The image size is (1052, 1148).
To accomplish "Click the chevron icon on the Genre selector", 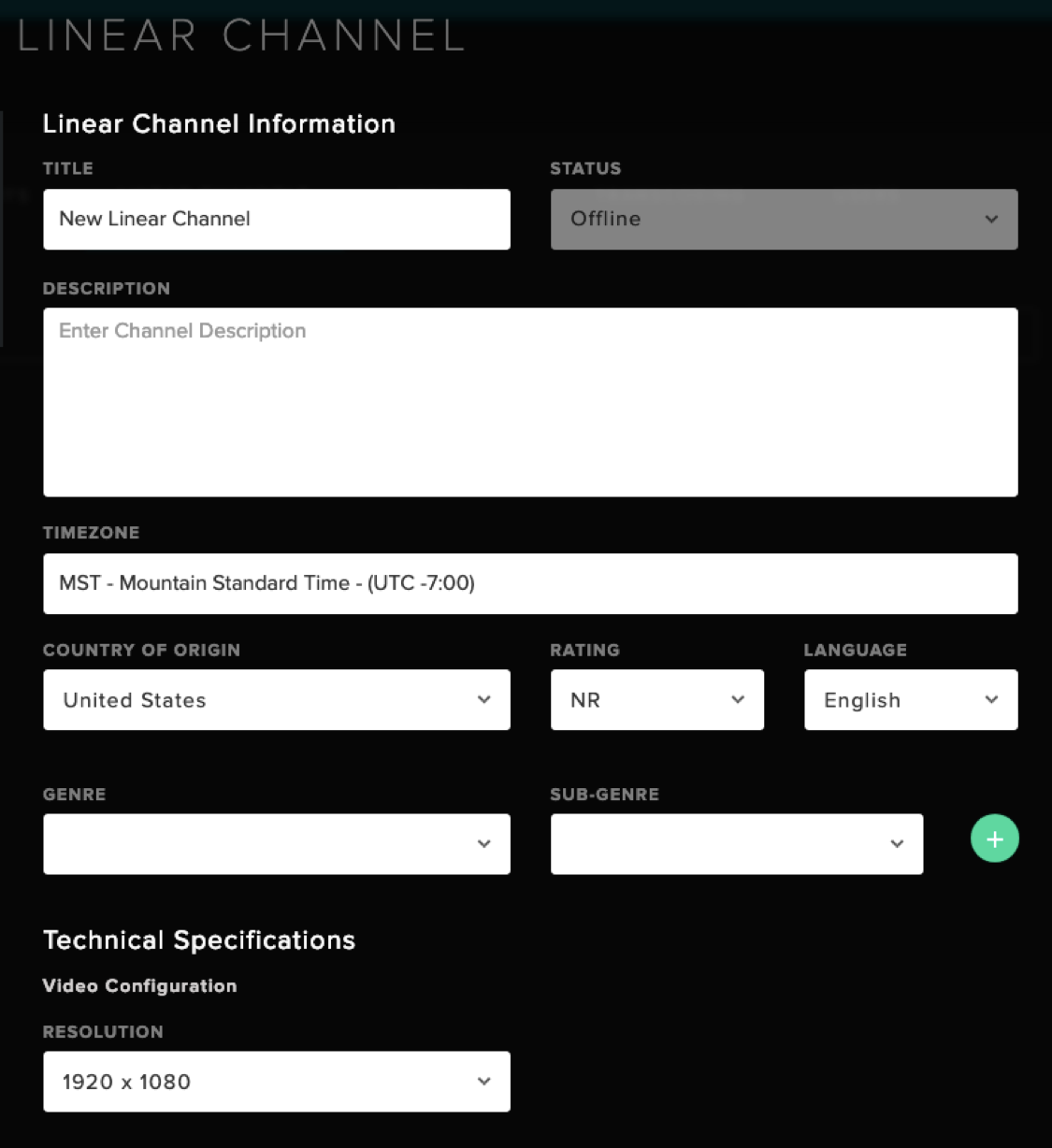I will (484, 843).
